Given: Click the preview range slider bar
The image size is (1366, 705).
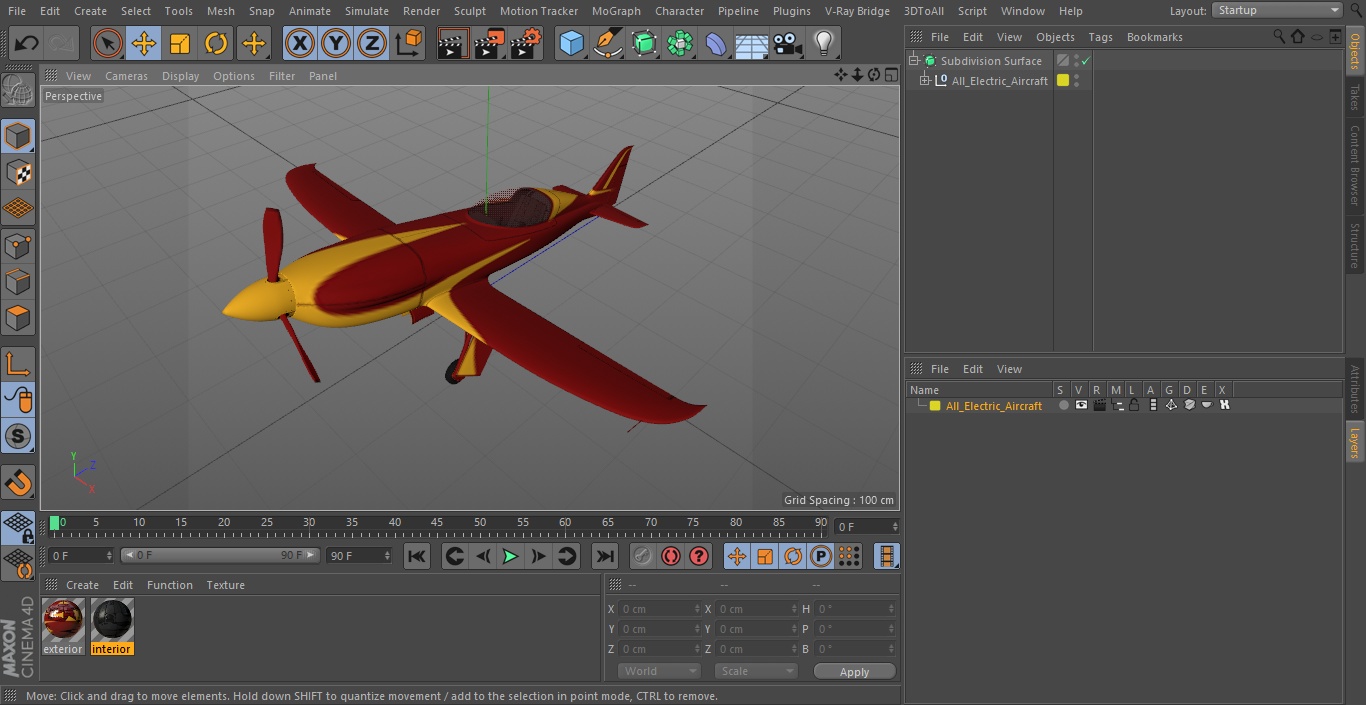Looking at the screenshot, I should click(x=220, y=555).
